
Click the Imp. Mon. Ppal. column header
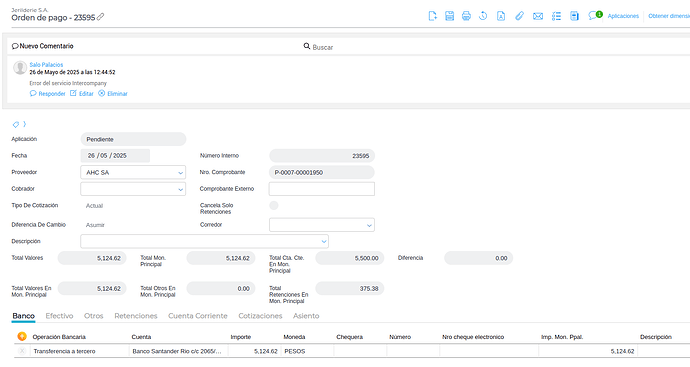(x=562, y=337)
